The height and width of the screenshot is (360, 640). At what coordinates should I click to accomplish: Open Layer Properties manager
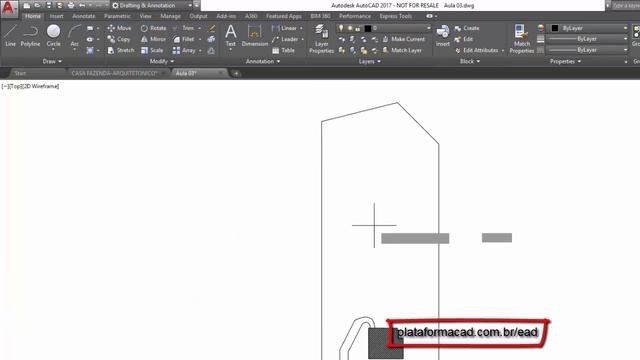pyautogui.click(x=321, y=39)
